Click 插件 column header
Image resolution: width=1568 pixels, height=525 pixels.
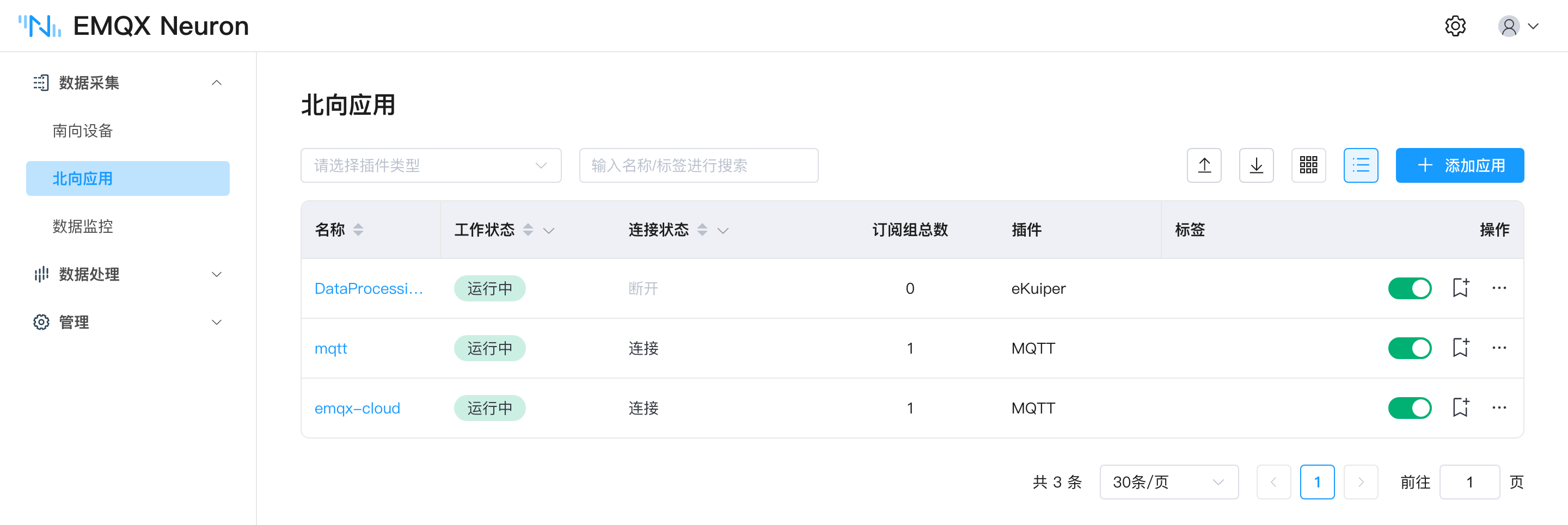pyautogui.click(x=1026, y=230)
